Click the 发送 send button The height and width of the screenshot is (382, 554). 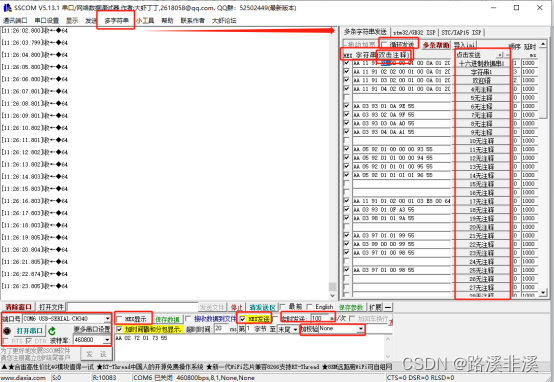click(x=96, y=354)
